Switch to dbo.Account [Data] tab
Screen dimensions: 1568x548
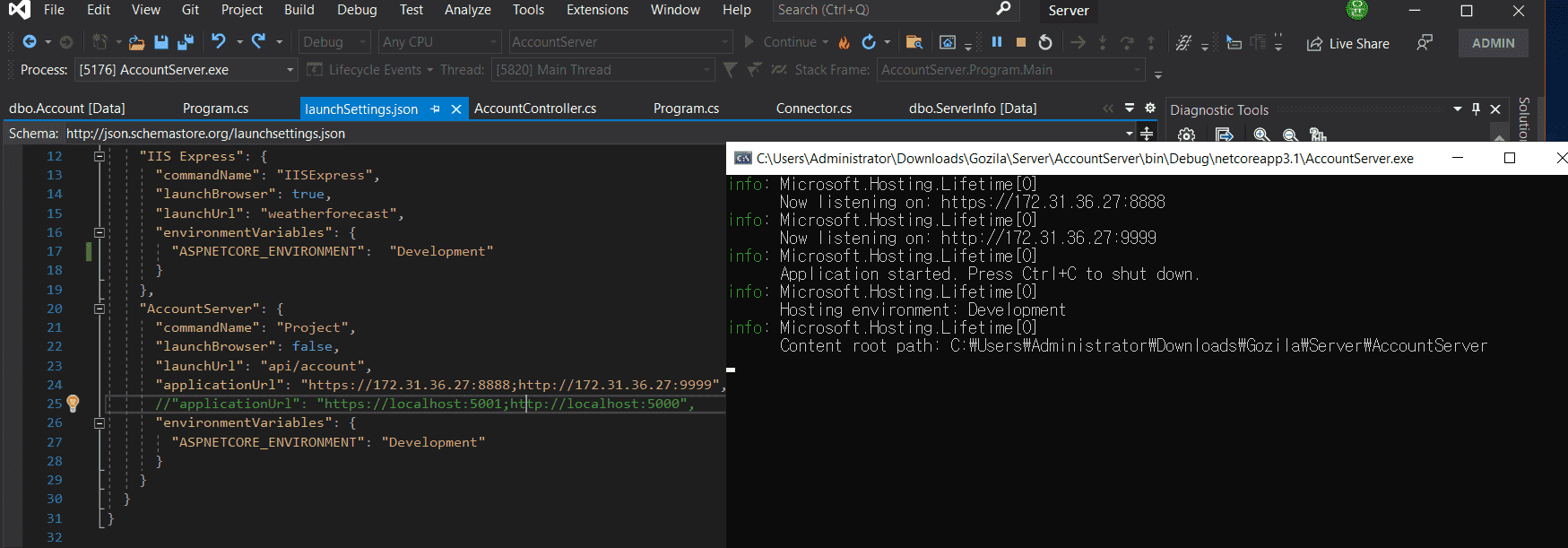[x=67, y=109]
